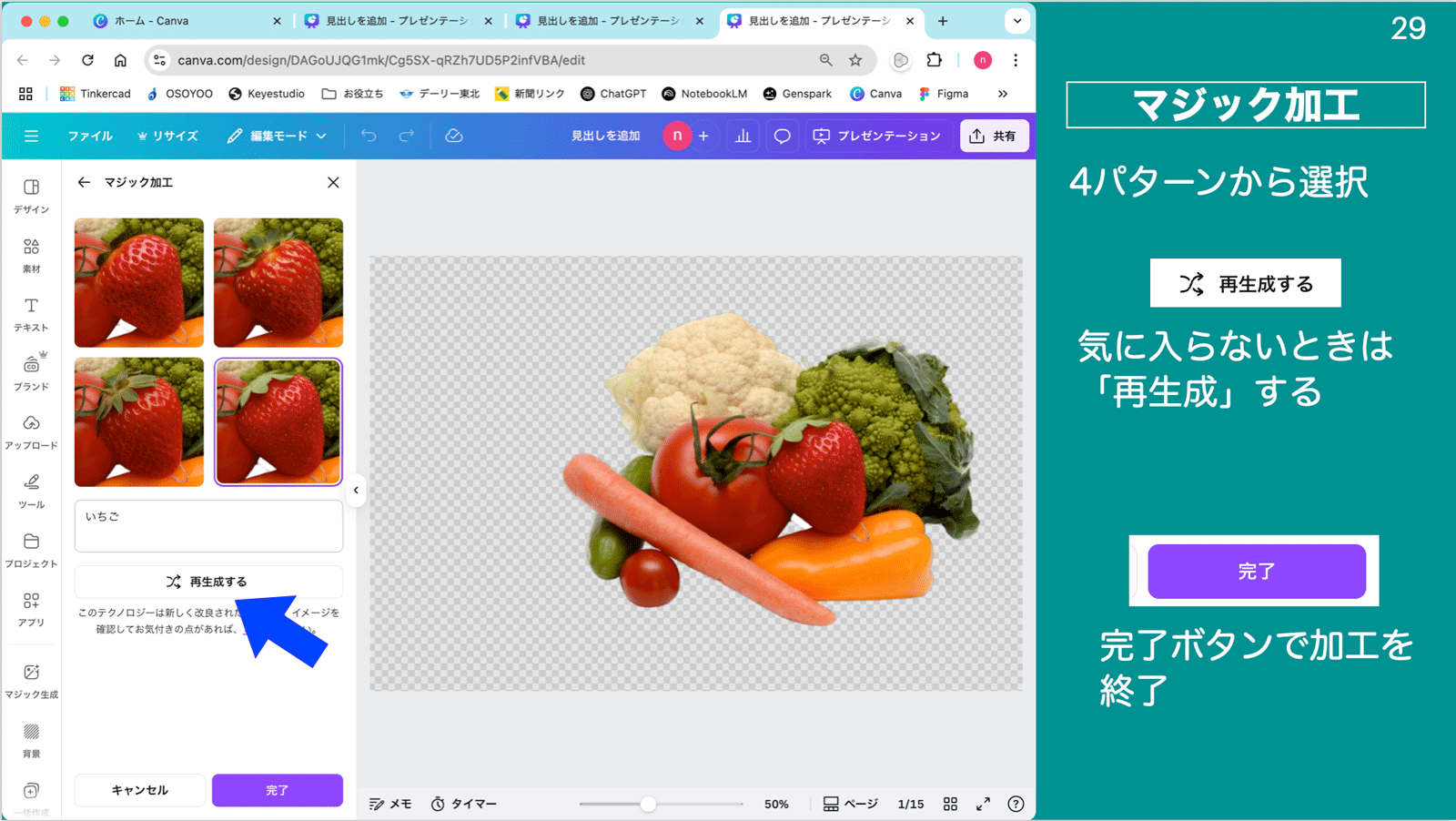Open the 編集モード dropdown

pos(276,135)
